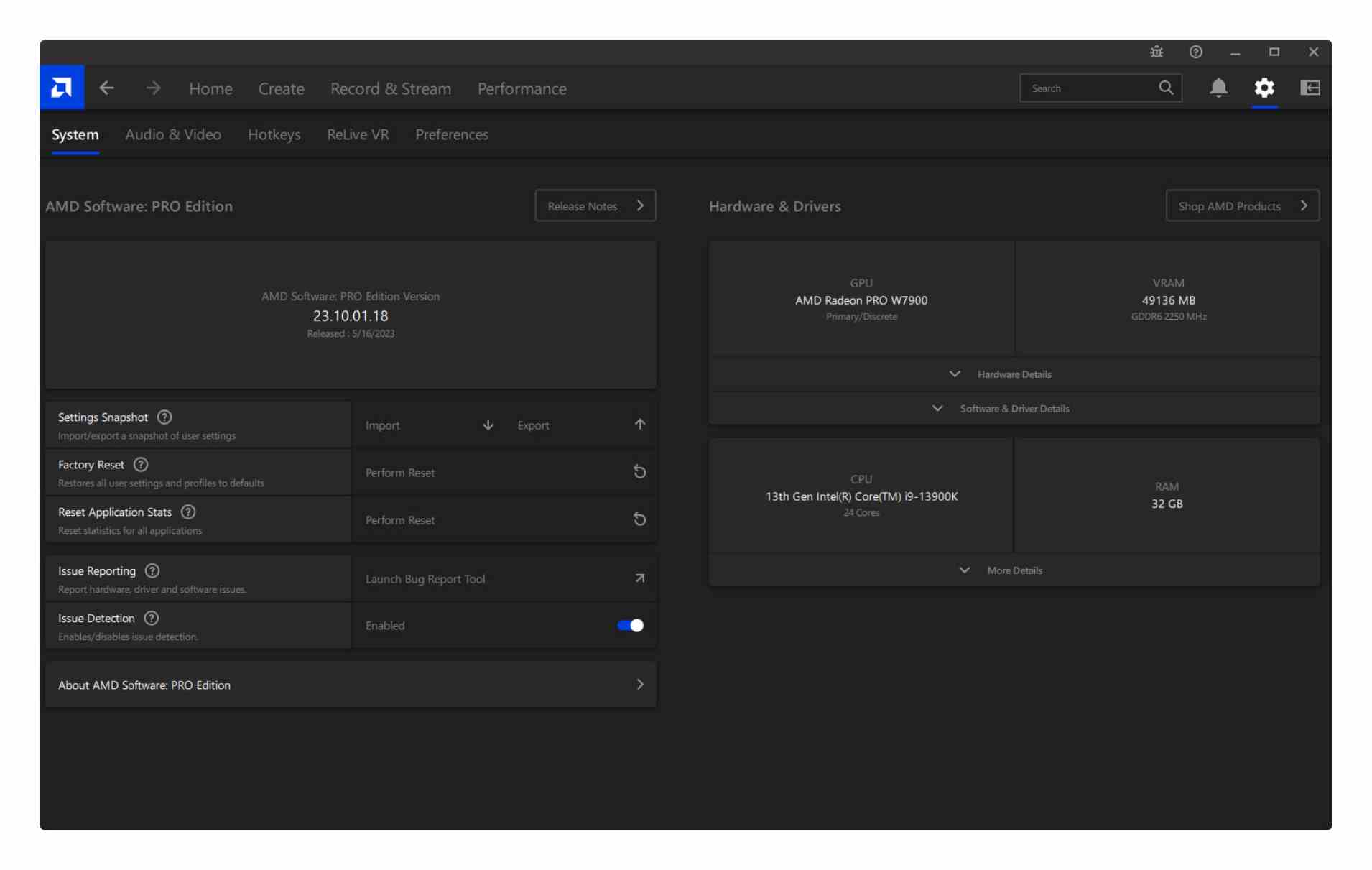
Task: Open the Create tab
Action: 281,88
